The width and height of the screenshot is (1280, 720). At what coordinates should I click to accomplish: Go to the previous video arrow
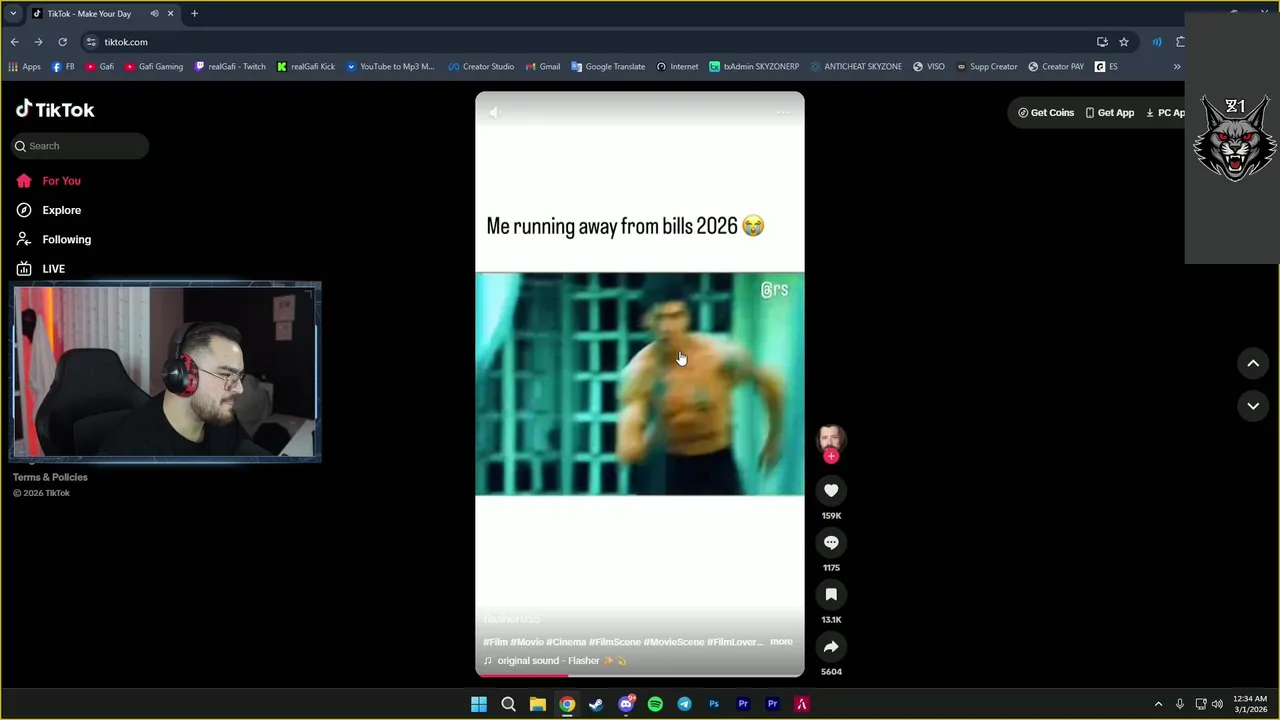click(x=1253, y=364)
